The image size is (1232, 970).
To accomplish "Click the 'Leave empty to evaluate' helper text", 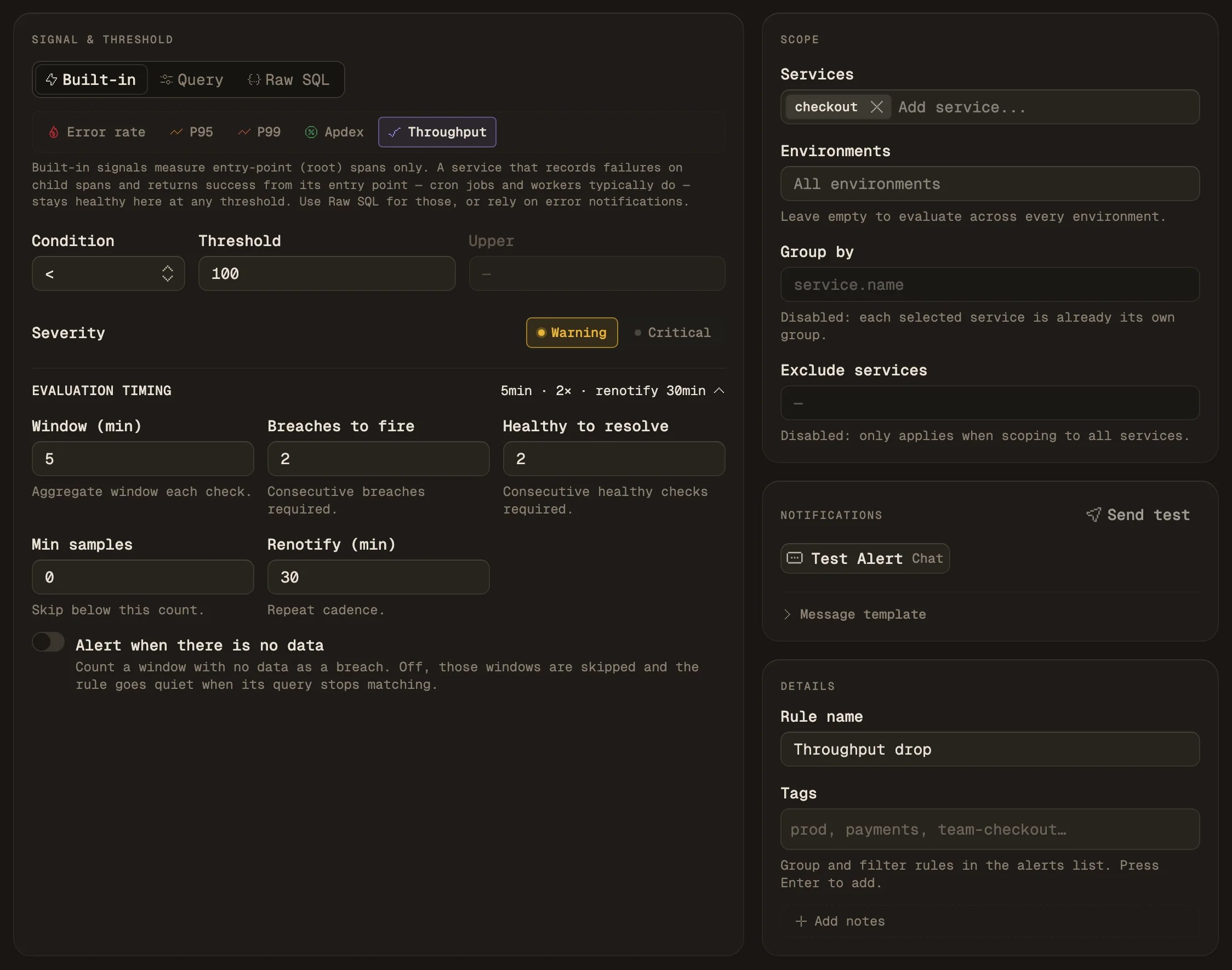I will pyautogui.click(x=973, y=216).
